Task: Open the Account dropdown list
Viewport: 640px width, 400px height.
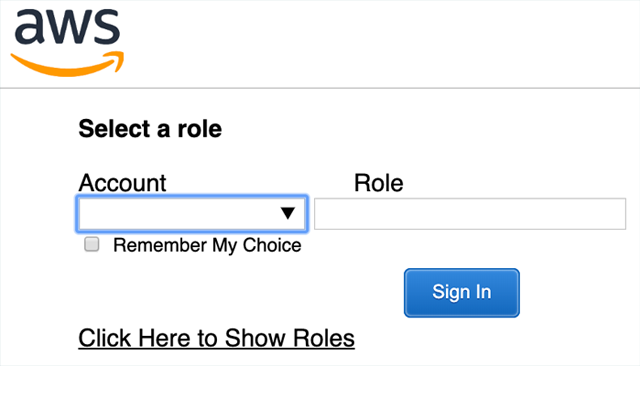Action: (192, 213)
